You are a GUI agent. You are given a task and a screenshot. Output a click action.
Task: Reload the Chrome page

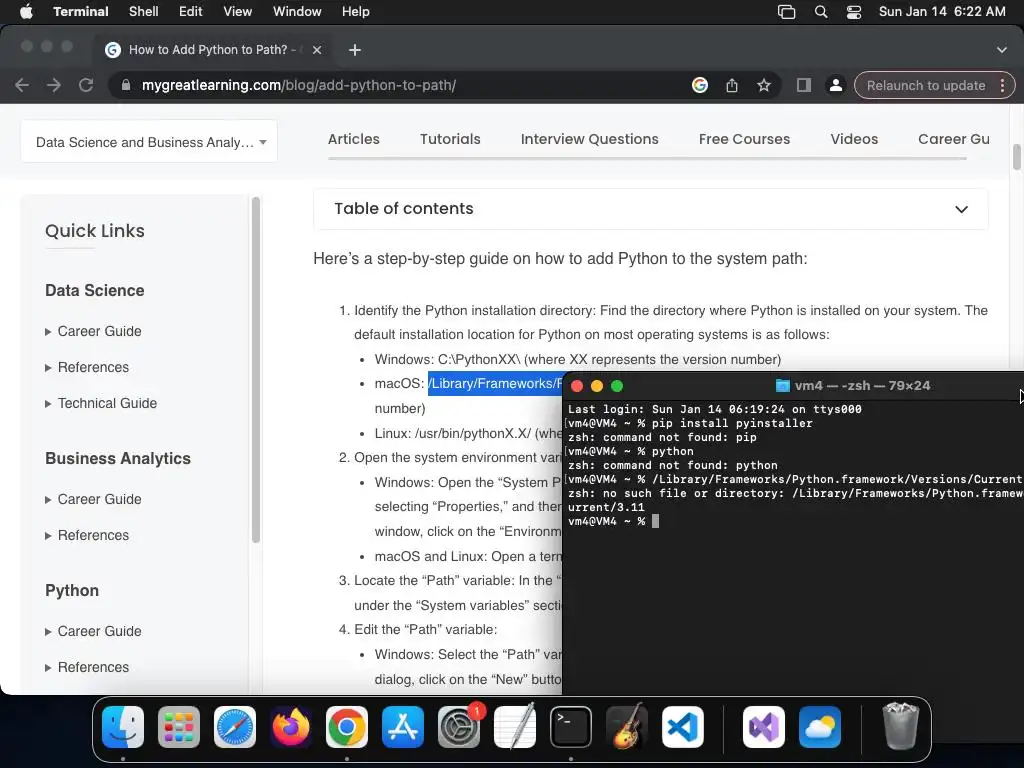coord(86,86)
